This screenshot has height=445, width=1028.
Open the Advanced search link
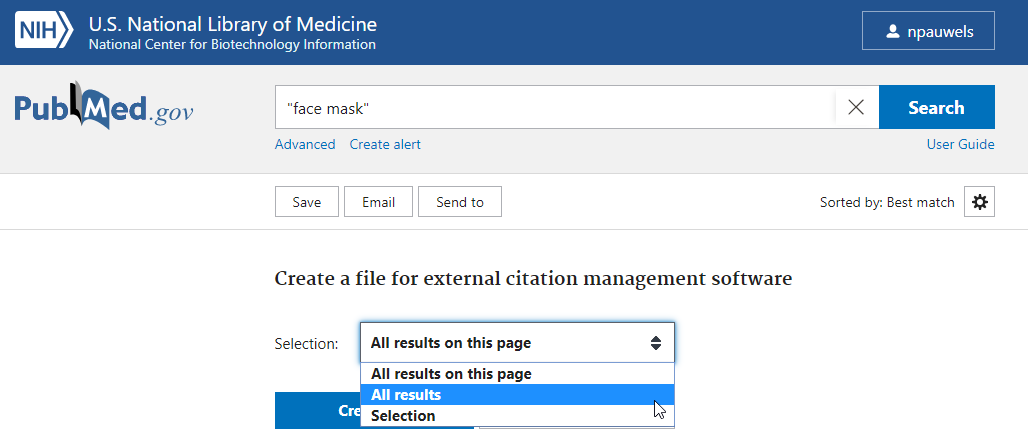305,144
